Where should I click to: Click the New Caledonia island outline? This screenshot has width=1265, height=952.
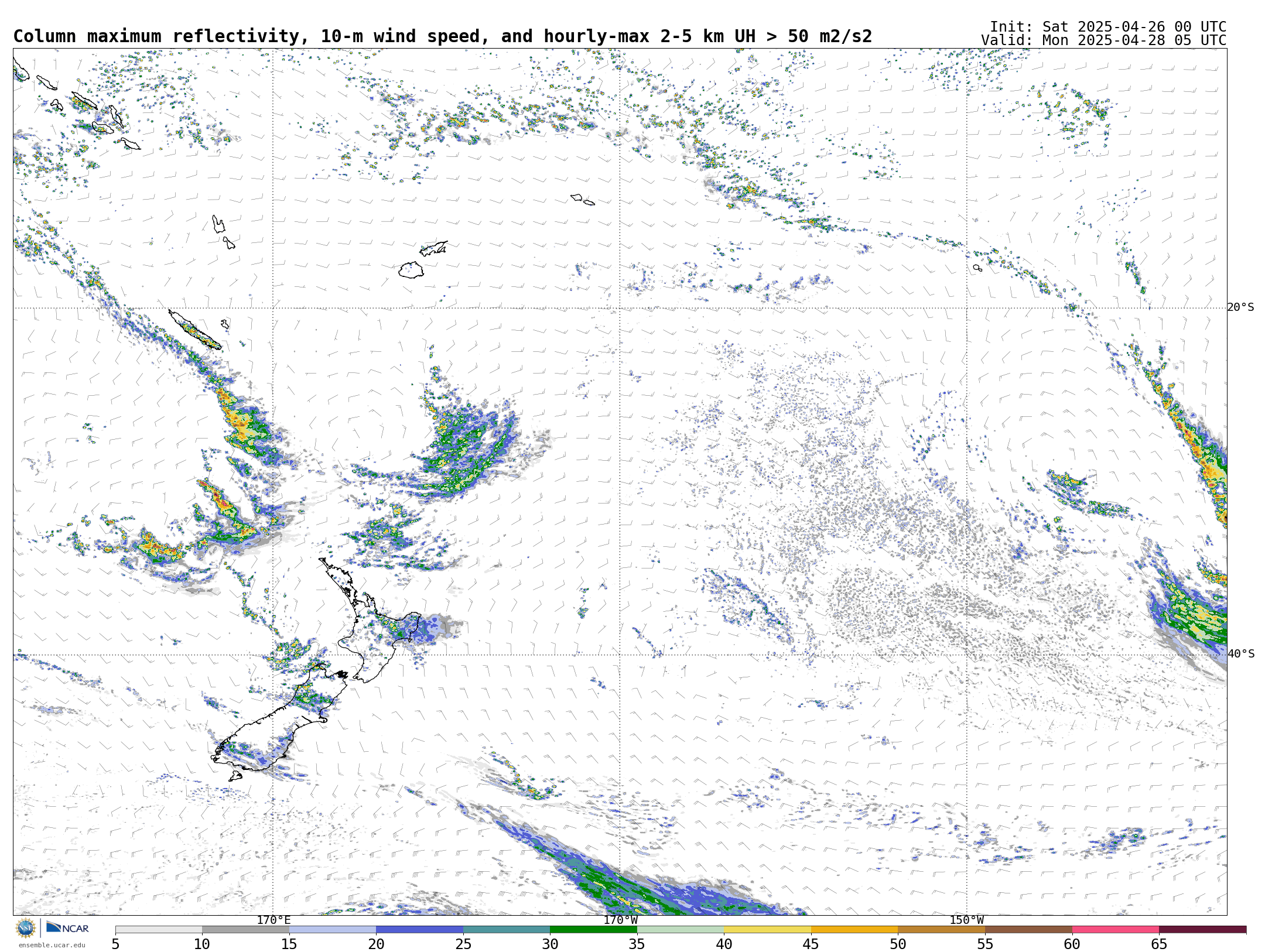click(195, 330)
